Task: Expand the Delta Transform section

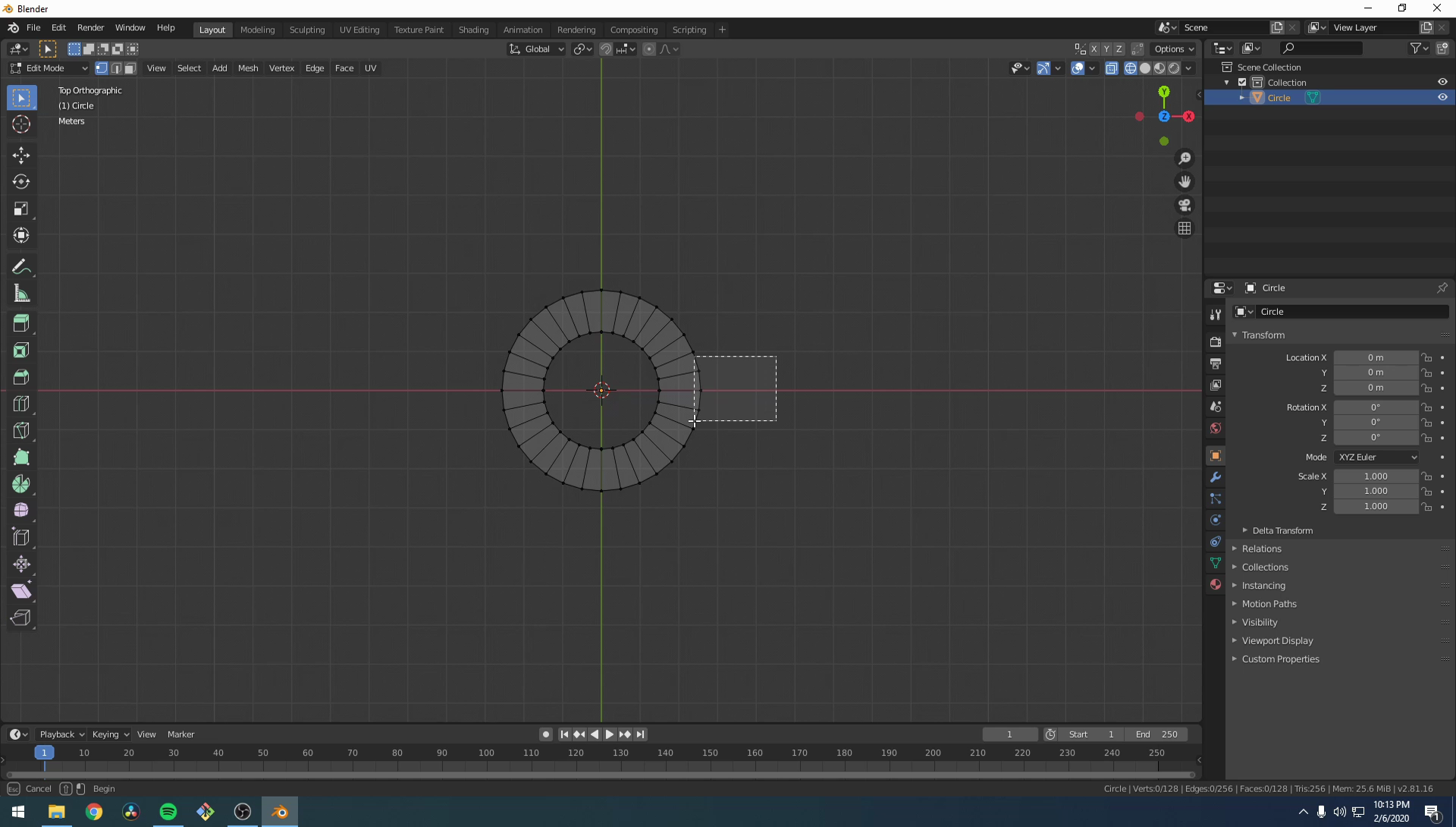Action: pos(1282,530)
